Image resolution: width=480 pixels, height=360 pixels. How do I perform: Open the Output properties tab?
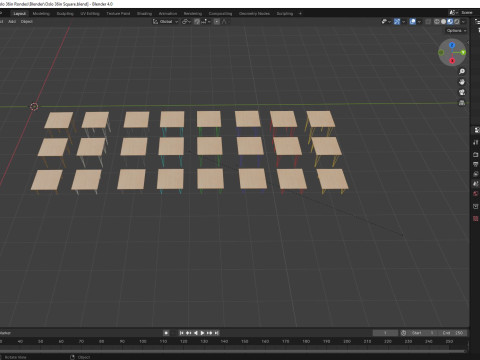click(x=476, y=164)
